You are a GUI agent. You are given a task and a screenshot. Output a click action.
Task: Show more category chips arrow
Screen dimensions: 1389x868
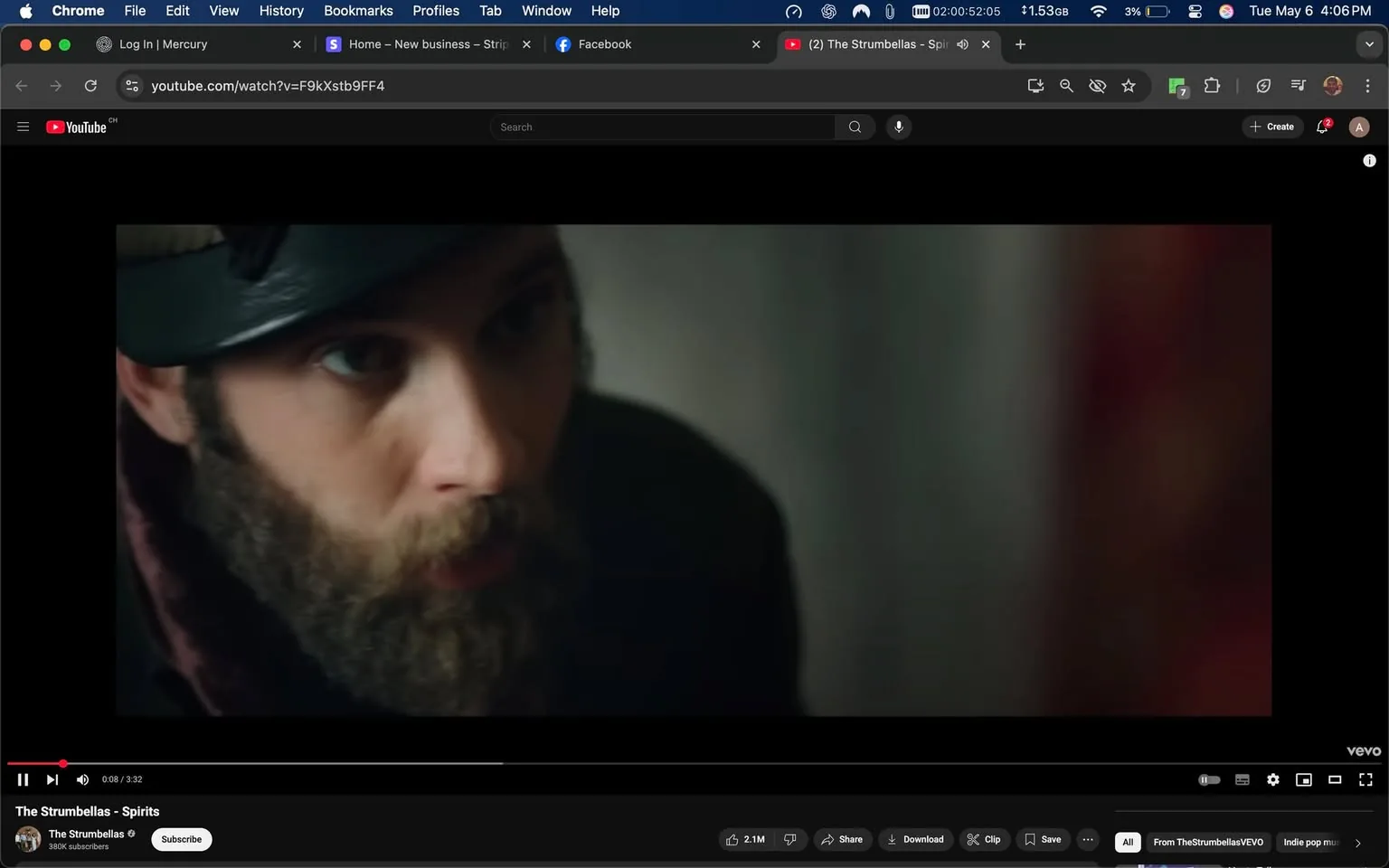(x=1357, y=843)
